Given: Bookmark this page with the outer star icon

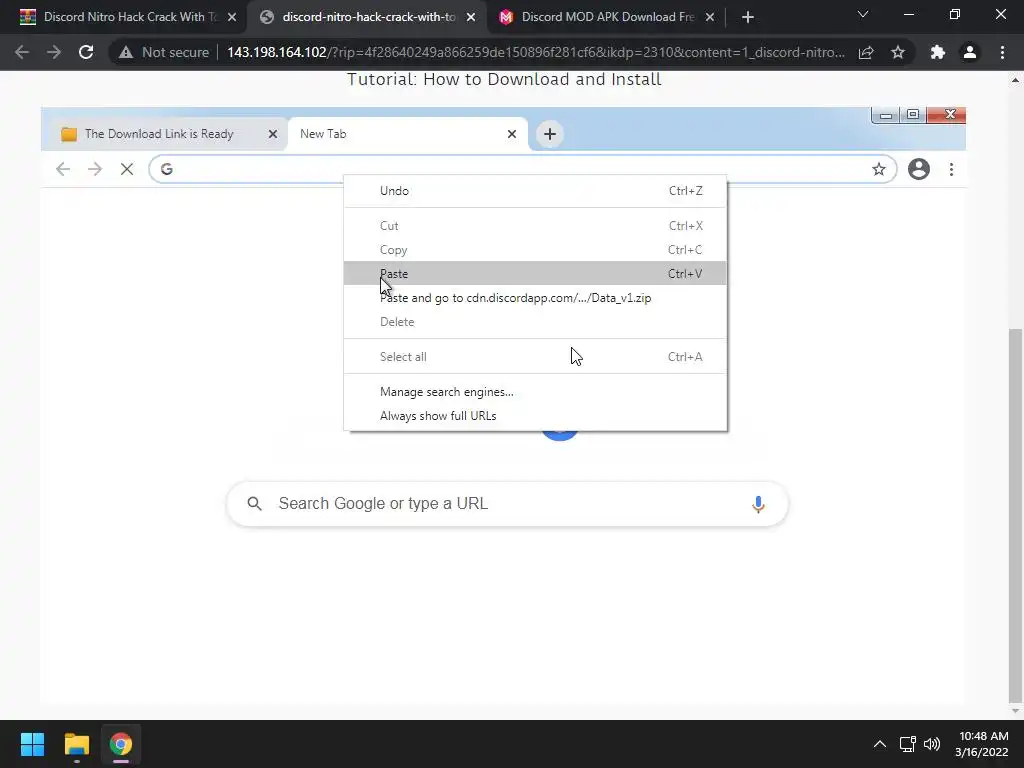Looking at the screenshot, I should point(898,52).
